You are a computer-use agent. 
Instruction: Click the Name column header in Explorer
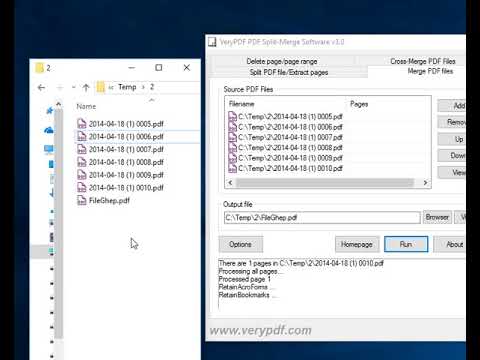click(x=86, y=106)
